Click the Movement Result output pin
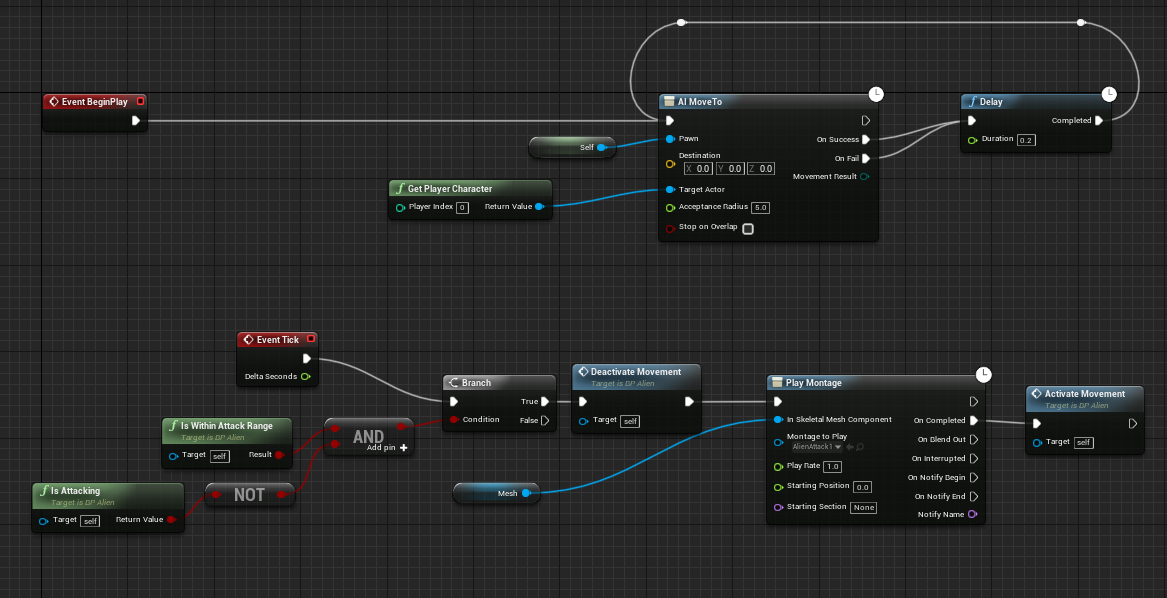The width and height of the screenshot is (1167, 598). click(x=865, y=177)
